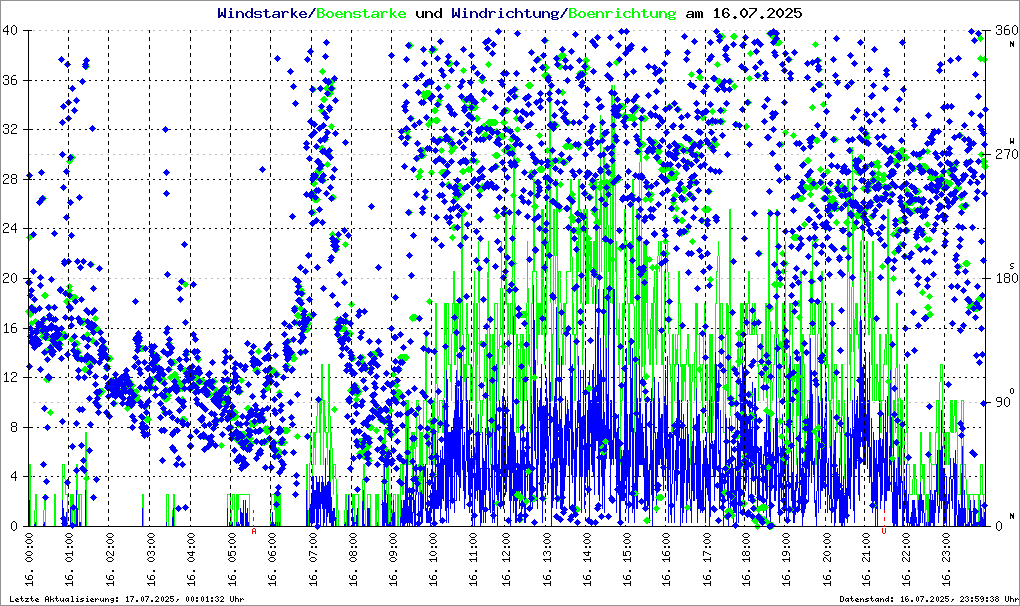Image resolution: width=1020 pixels, height=606 pixels.
Task: Click the "O" compass label above 90
Action: tap(1012, 390)
